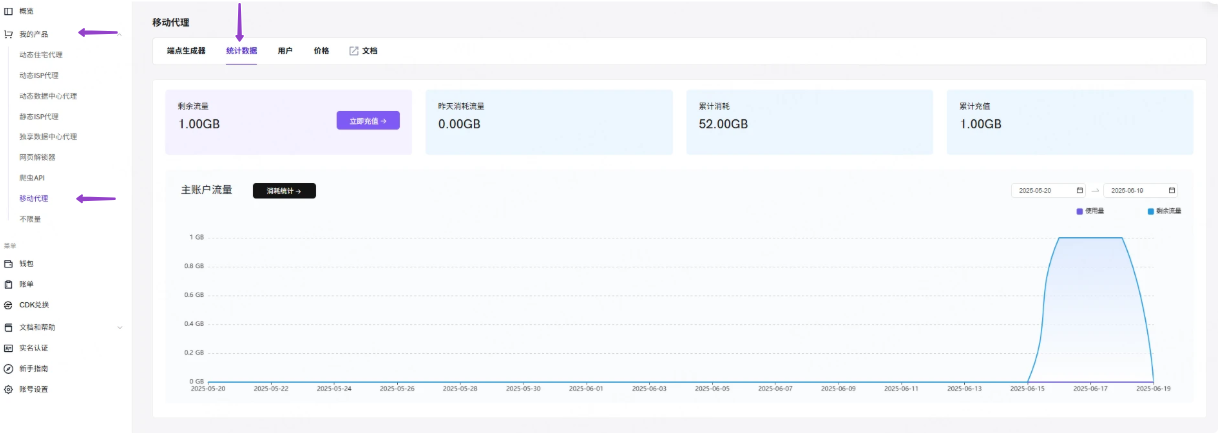The image size is (1218, 433).
Task: Click the 概览 overview icon in sidebar
Action: coord(9,10)
